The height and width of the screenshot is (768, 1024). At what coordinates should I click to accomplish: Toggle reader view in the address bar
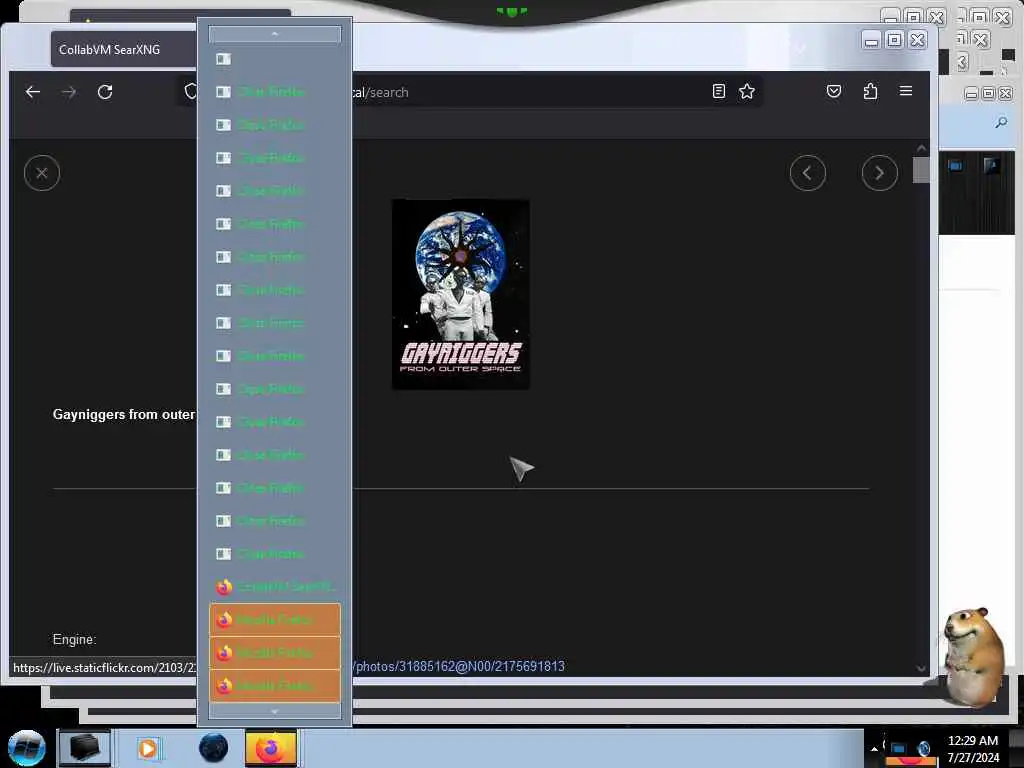(x=718, y=91)
